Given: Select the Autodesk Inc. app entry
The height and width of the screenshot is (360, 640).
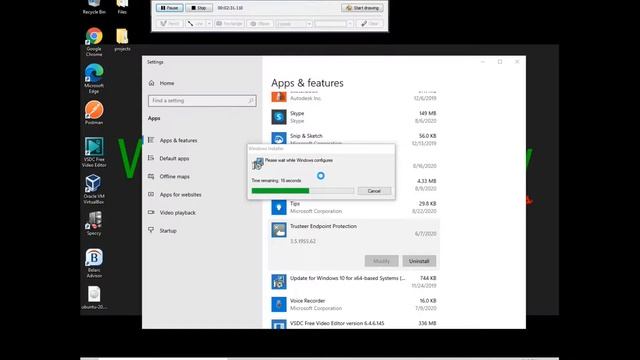Looking at the screenshot, I should click(x=354, y=97).
